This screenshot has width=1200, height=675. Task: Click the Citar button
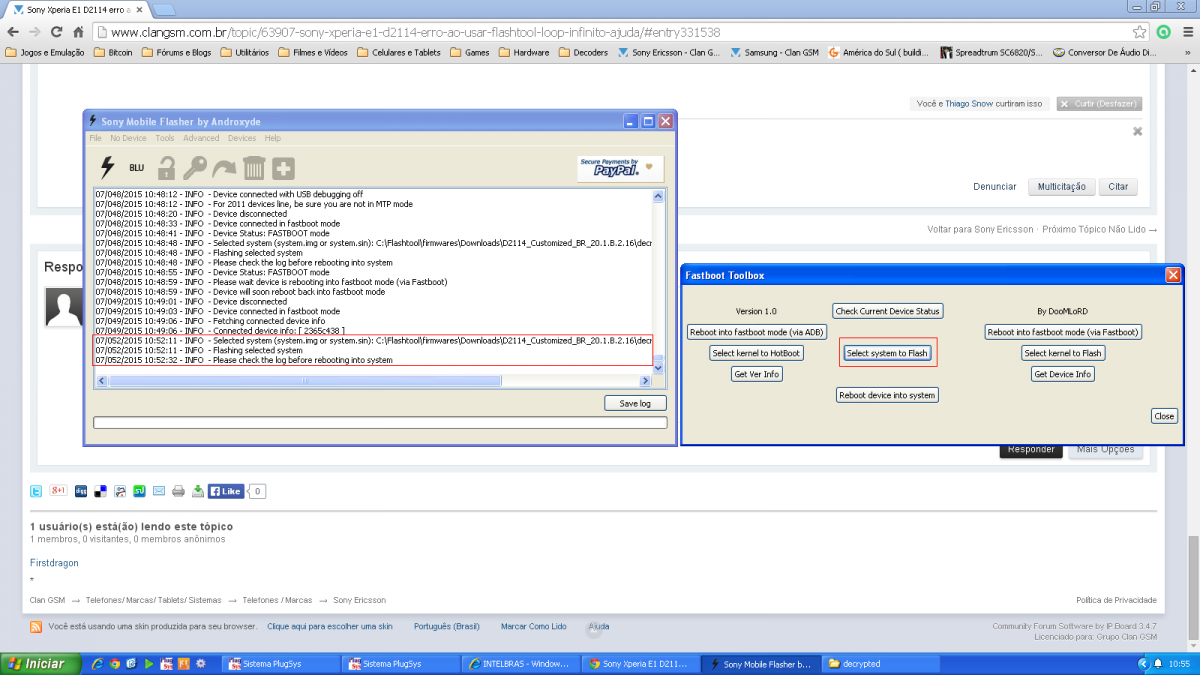[x=1118, y=187]
